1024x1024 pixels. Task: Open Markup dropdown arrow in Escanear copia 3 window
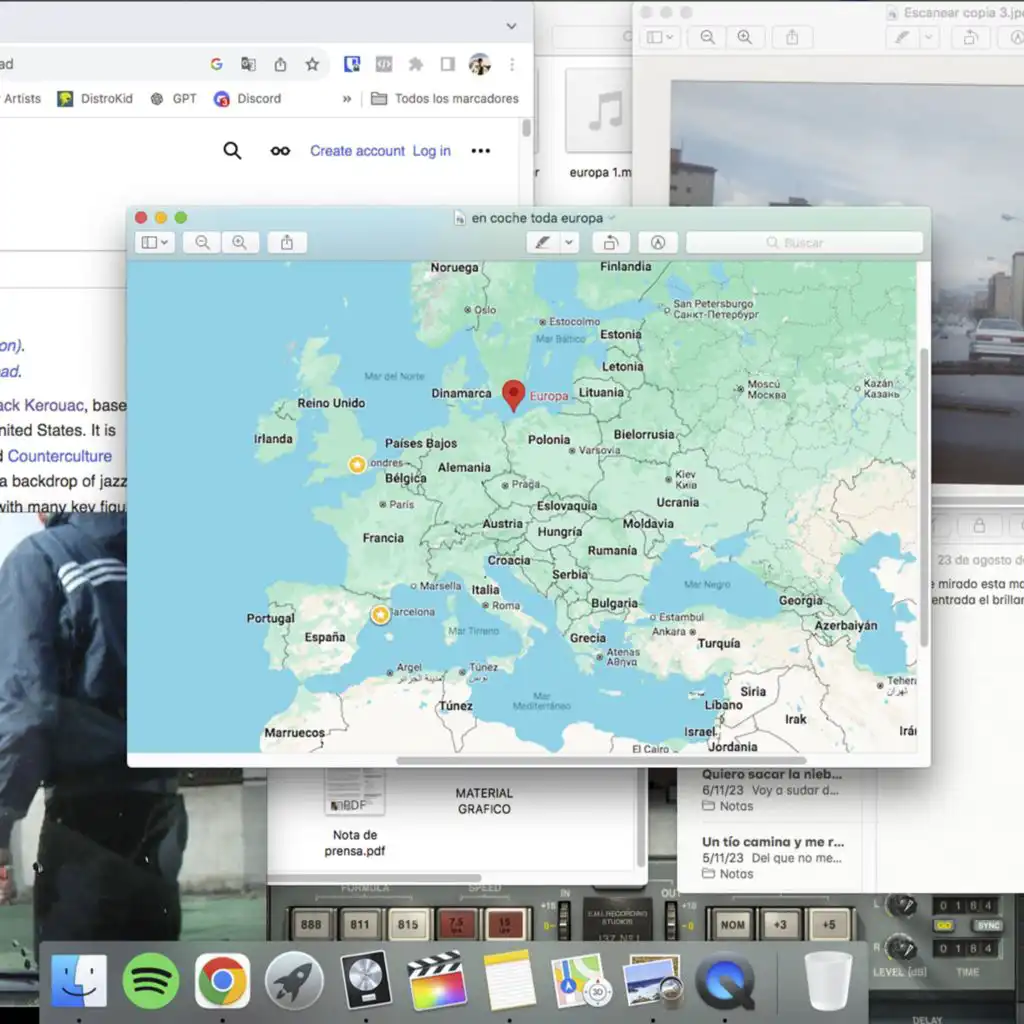coord(929,37)
